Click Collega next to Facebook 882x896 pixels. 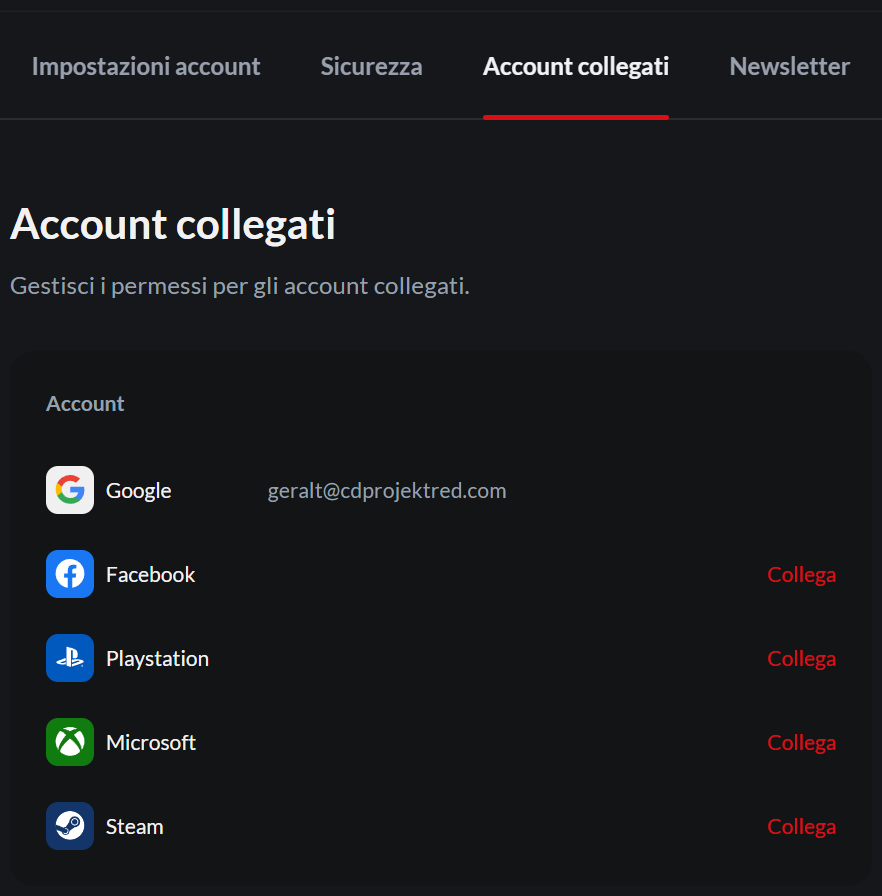(x=801, y=575)
